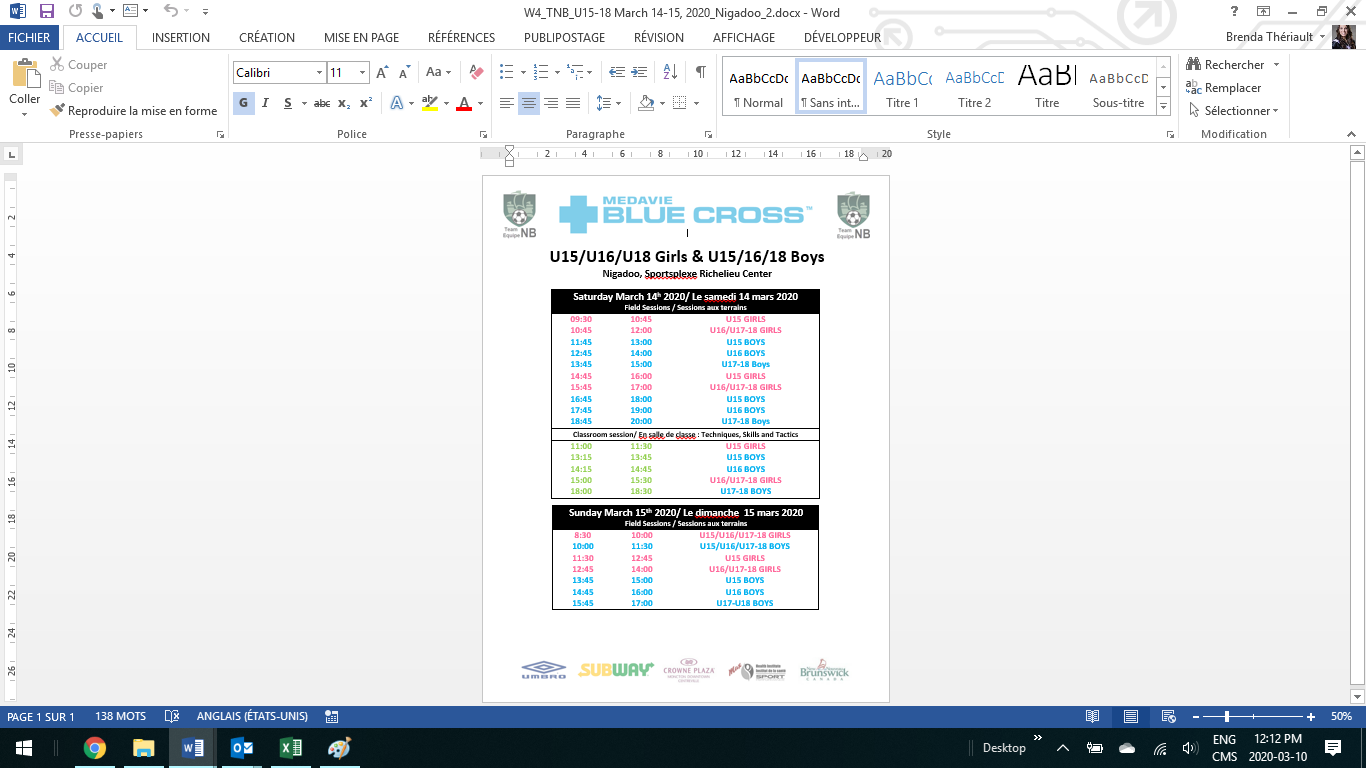The width and height of the screenshot is (1366, 768).
Task: Click the 138 MOTS word count
Action: [120, 717]
